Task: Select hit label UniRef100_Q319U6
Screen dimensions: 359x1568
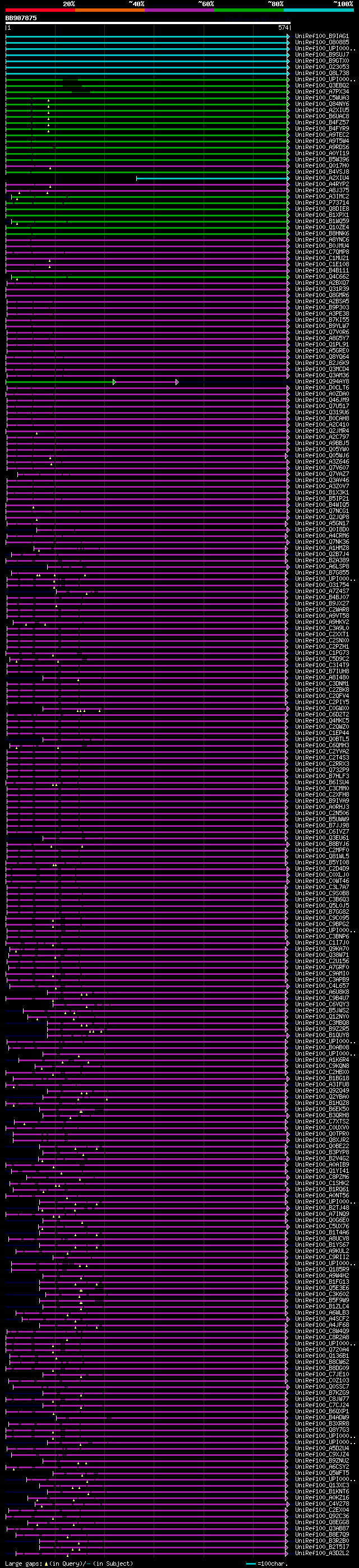Action: coord(323,412)
